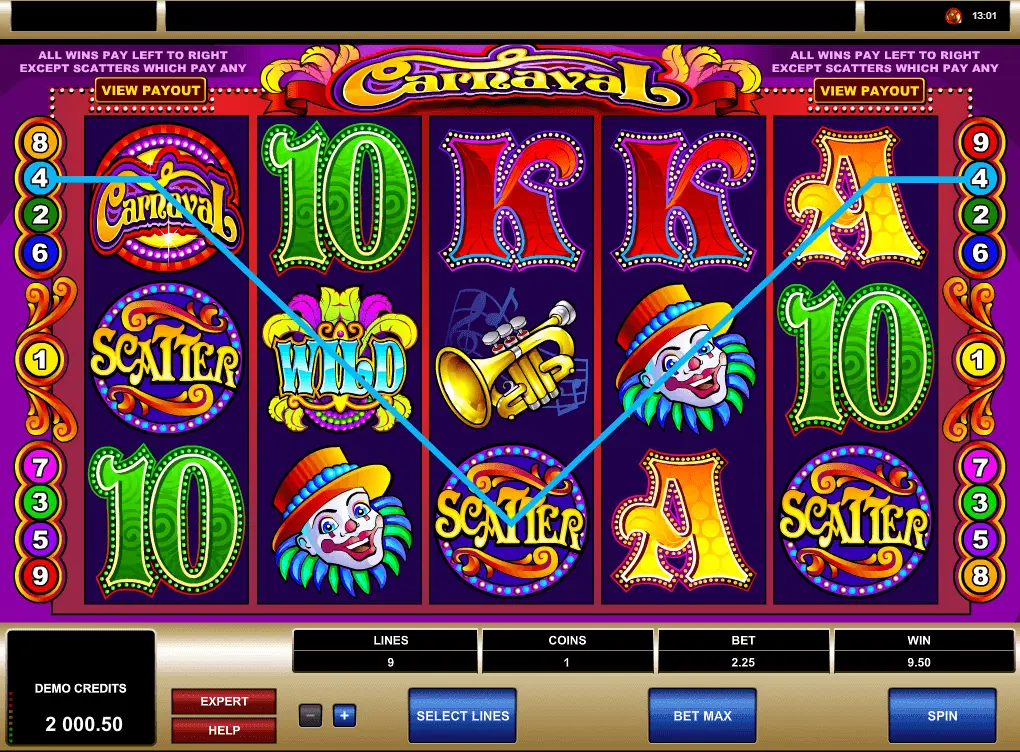This screenshot has height=752, width=1020.
Task: Click the golden trumpet symbol
Action: coord(512,360)
